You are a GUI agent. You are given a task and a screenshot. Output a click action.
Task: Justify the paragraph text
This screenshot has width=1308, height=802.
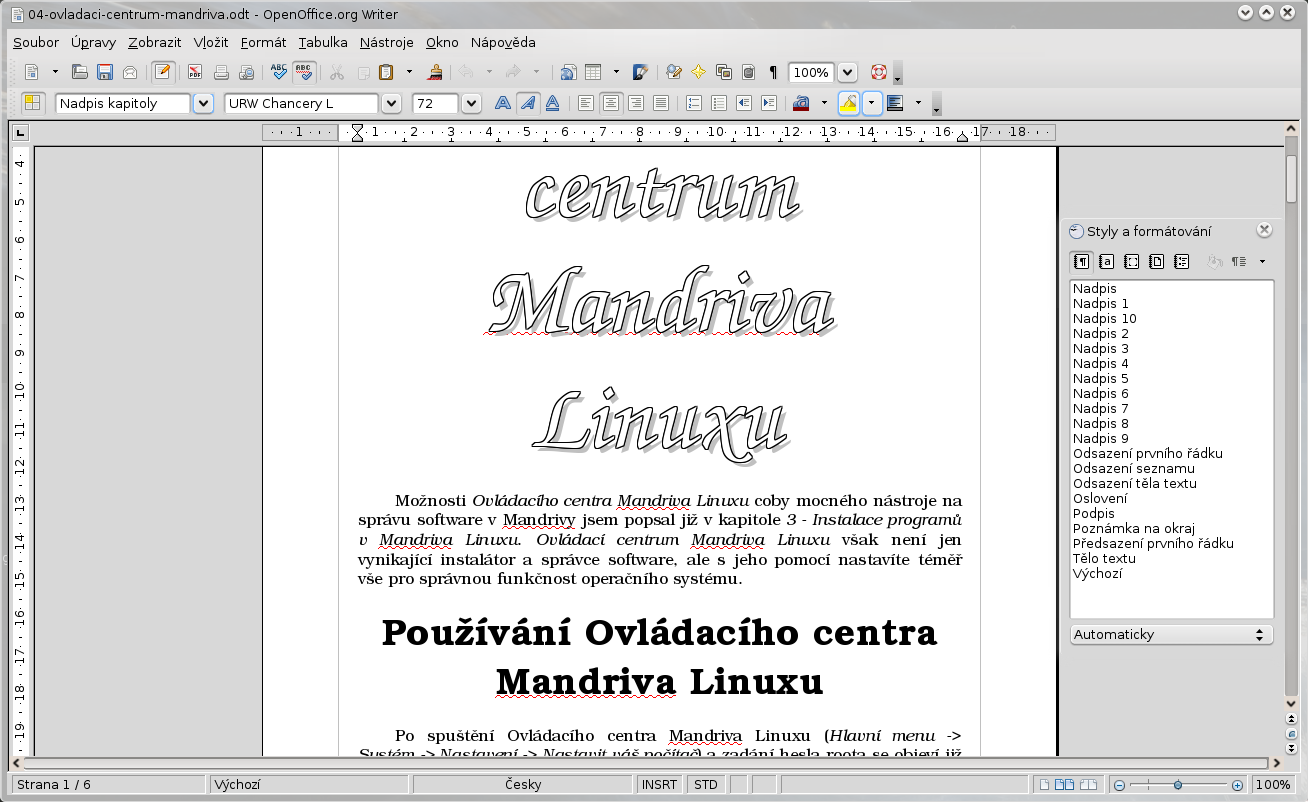[660, 103]
